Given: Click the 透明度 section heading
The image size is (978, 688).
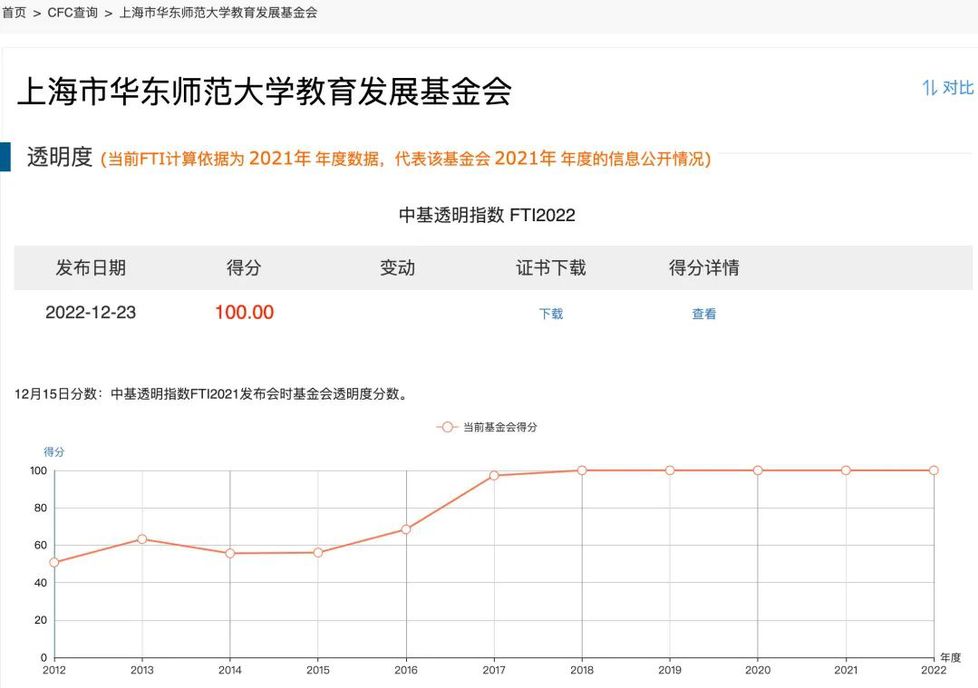Looking at the screenshot, I should point(60,157).
